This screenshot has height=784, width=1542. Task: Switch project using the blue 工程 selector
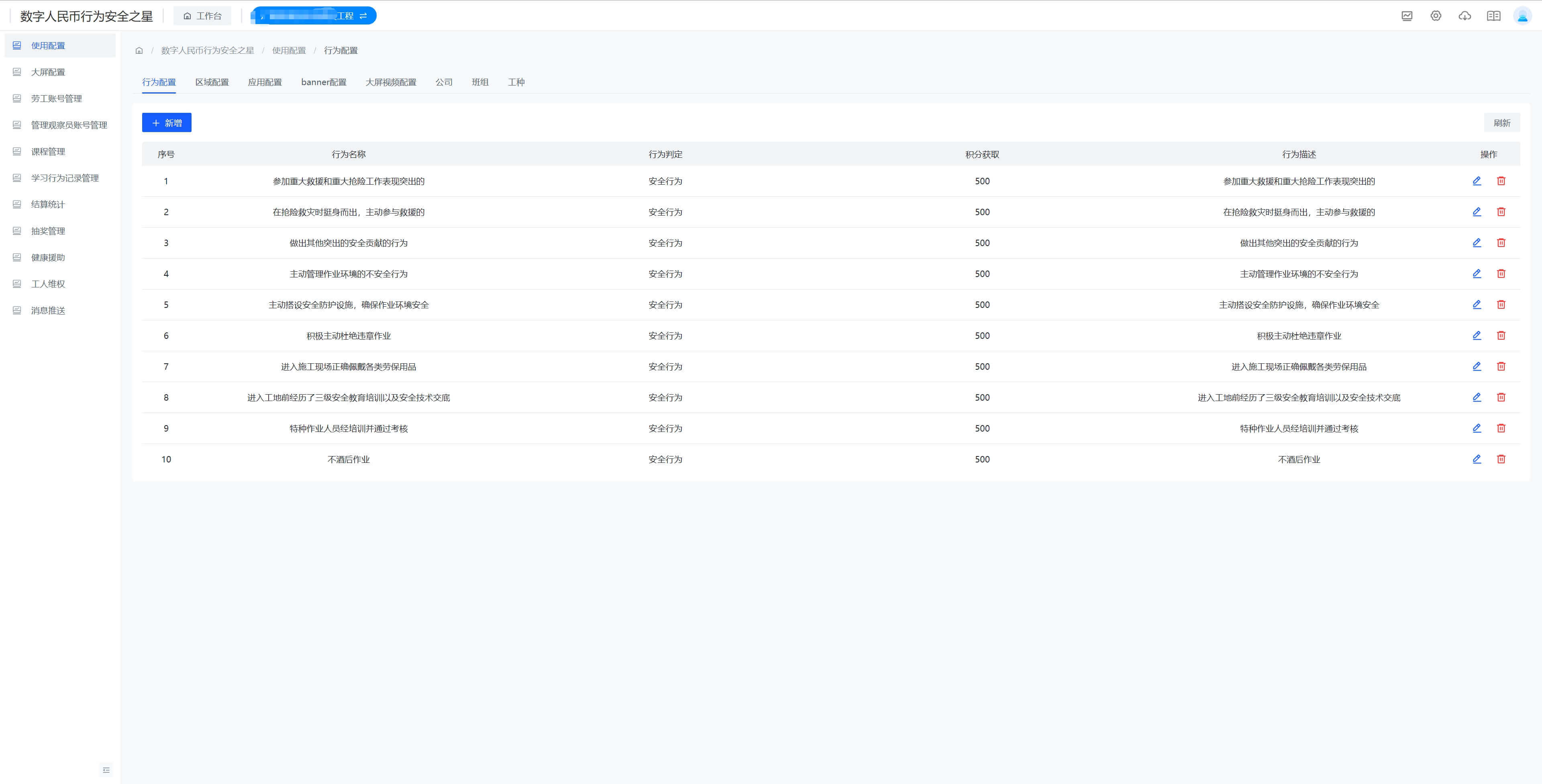(x=314, y=16)
